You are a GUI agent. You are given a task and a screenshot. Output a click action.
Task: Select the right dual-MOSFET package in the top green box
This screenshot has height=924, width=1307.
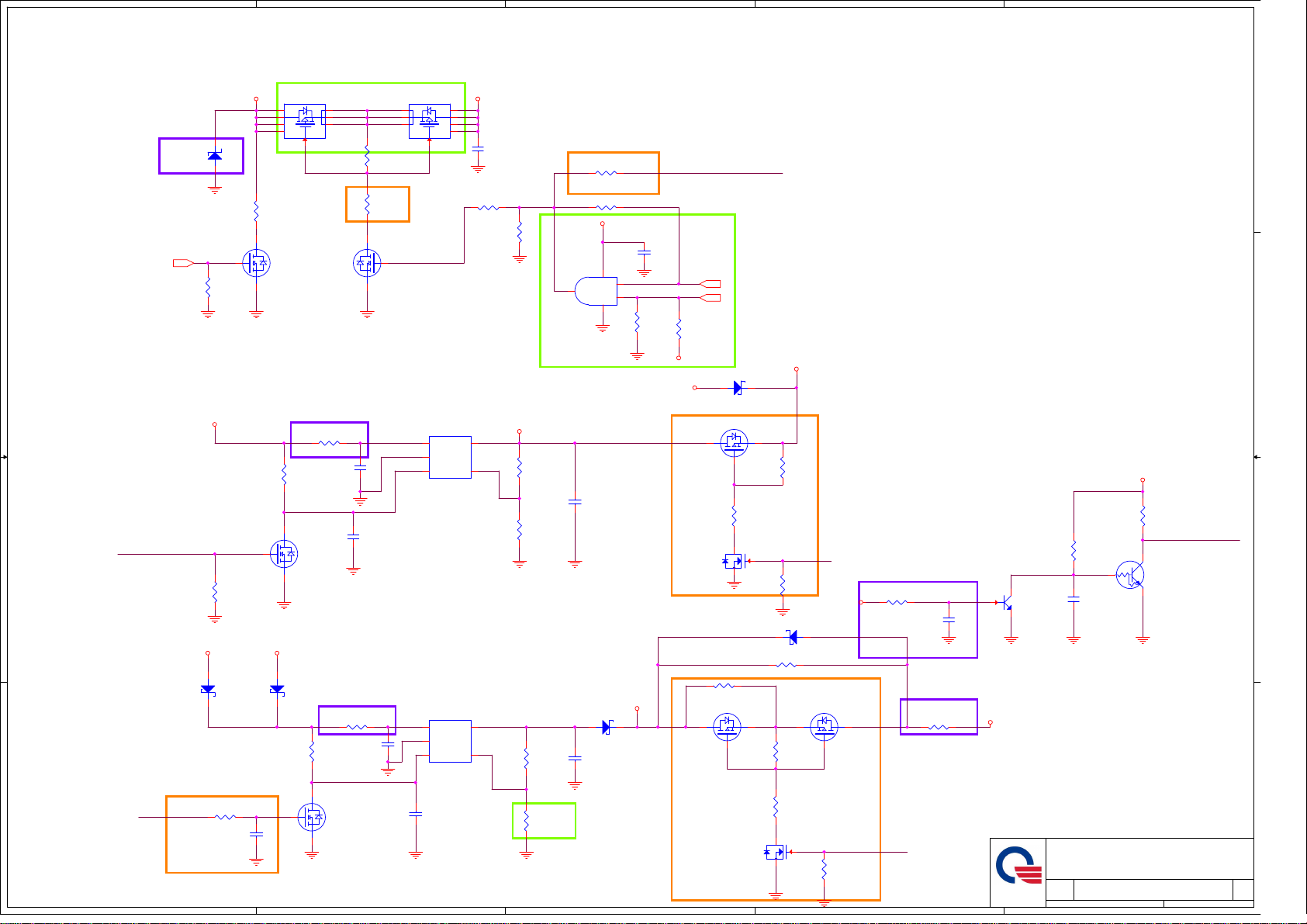coord(429,121)
